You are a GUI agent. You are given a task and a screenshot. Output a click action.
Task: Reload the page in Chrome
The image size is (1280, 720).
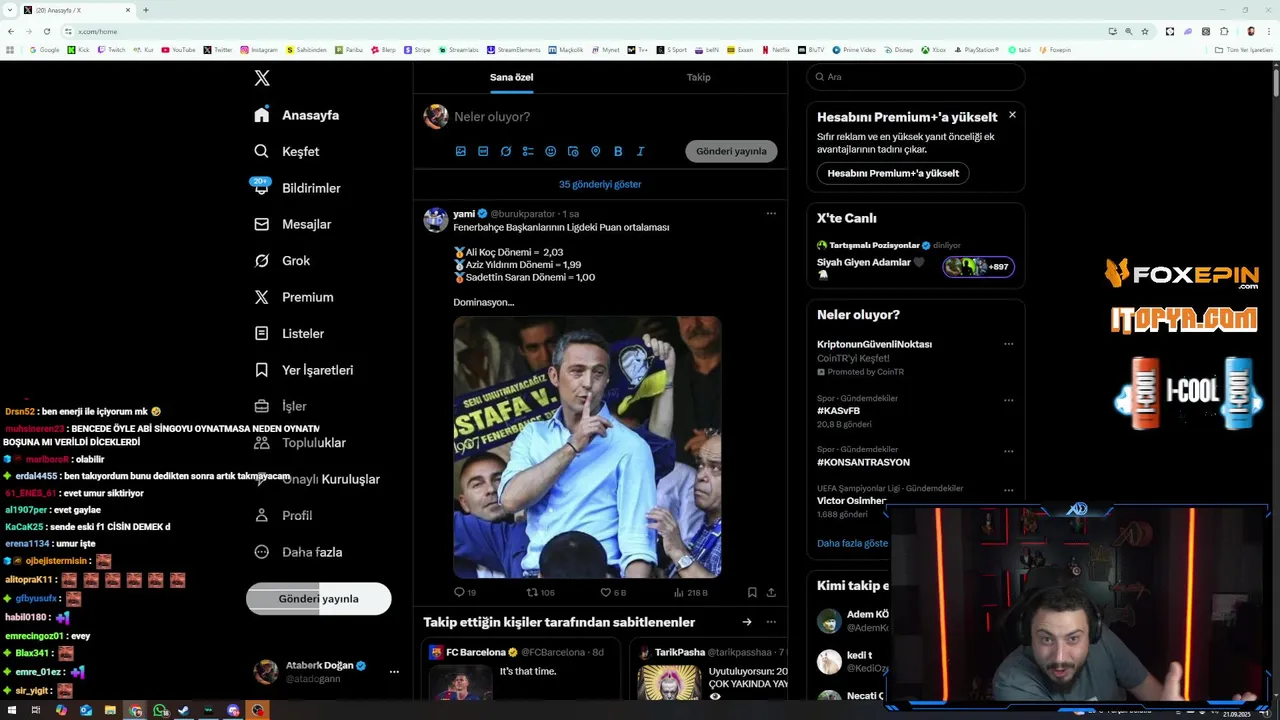coord(46,31)
